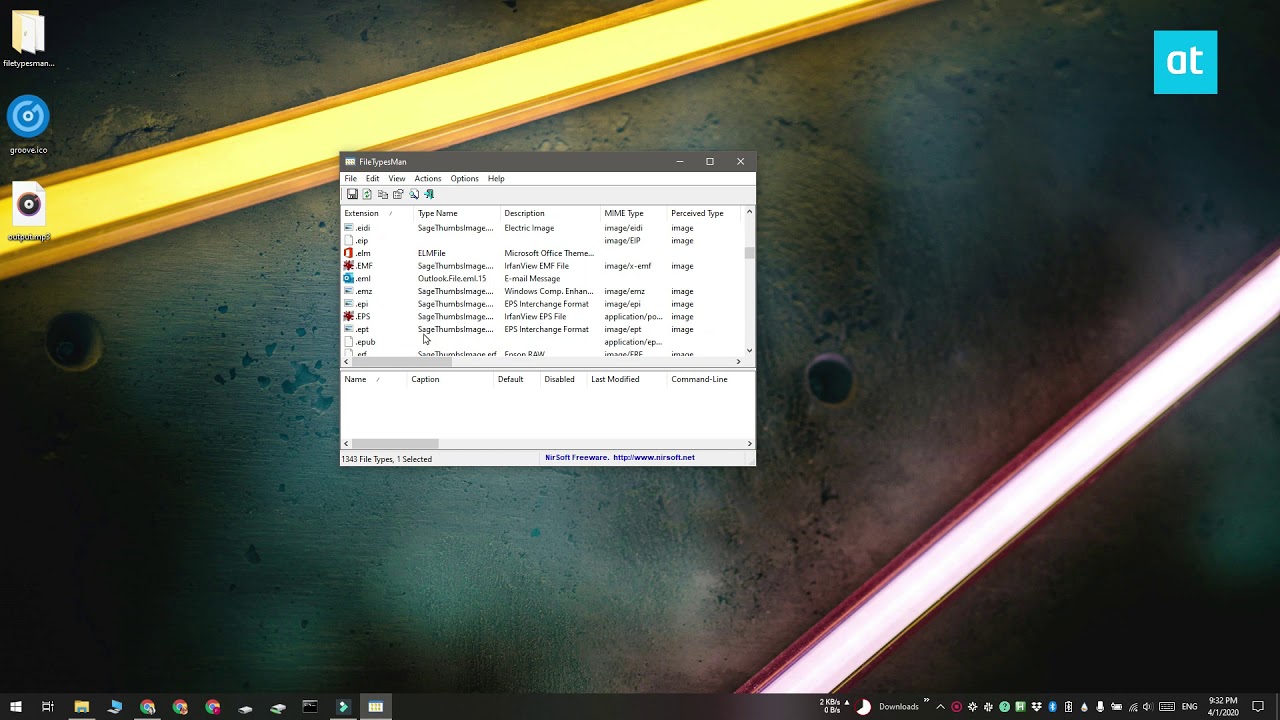1280x720 pixels.
Task: Click the Name column header in lower pane
Action: [x=374, y=379]
